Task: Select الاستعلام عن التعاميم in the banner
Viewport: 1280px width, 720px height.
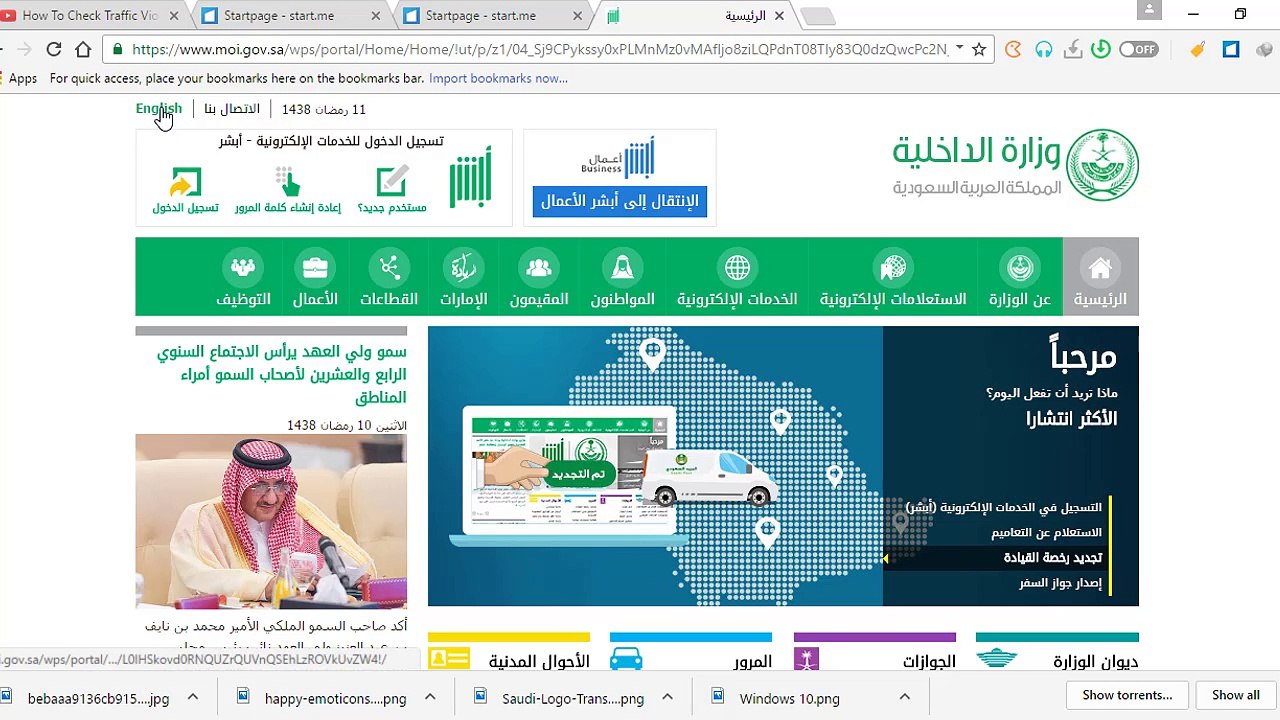Action: click(x=1046, y=532)
